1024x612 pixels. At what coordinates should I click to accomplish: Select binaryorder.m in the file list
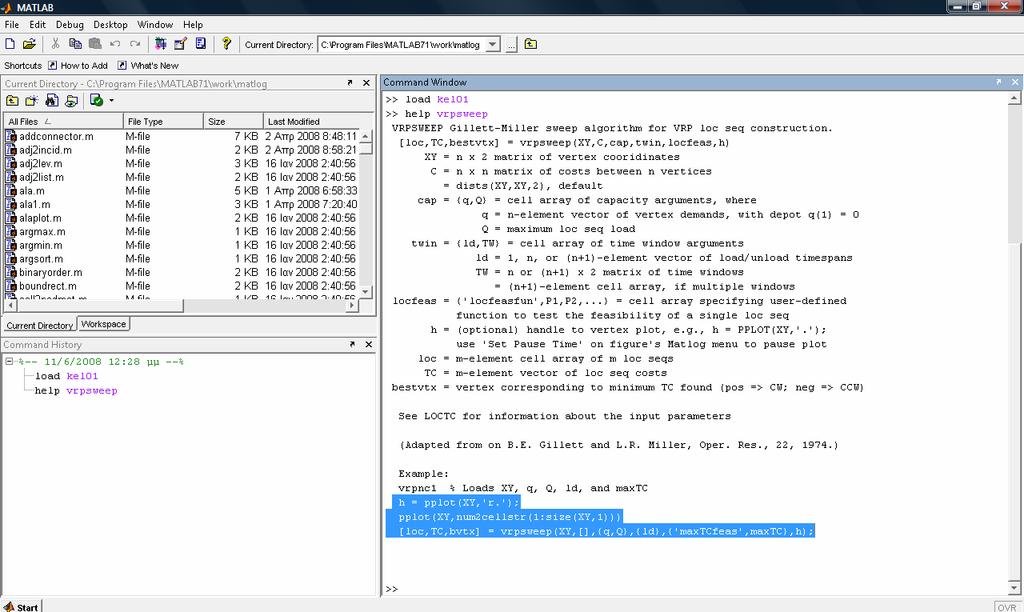coord(50,272)
